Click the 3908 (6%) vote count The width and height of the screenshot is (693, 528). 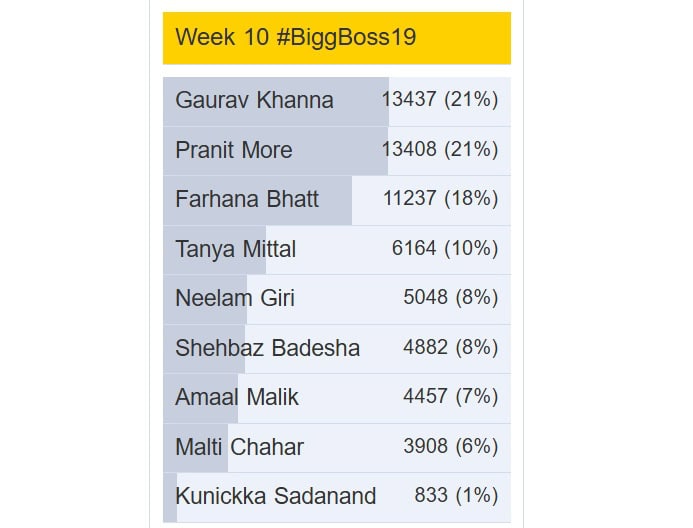(450, 446)
